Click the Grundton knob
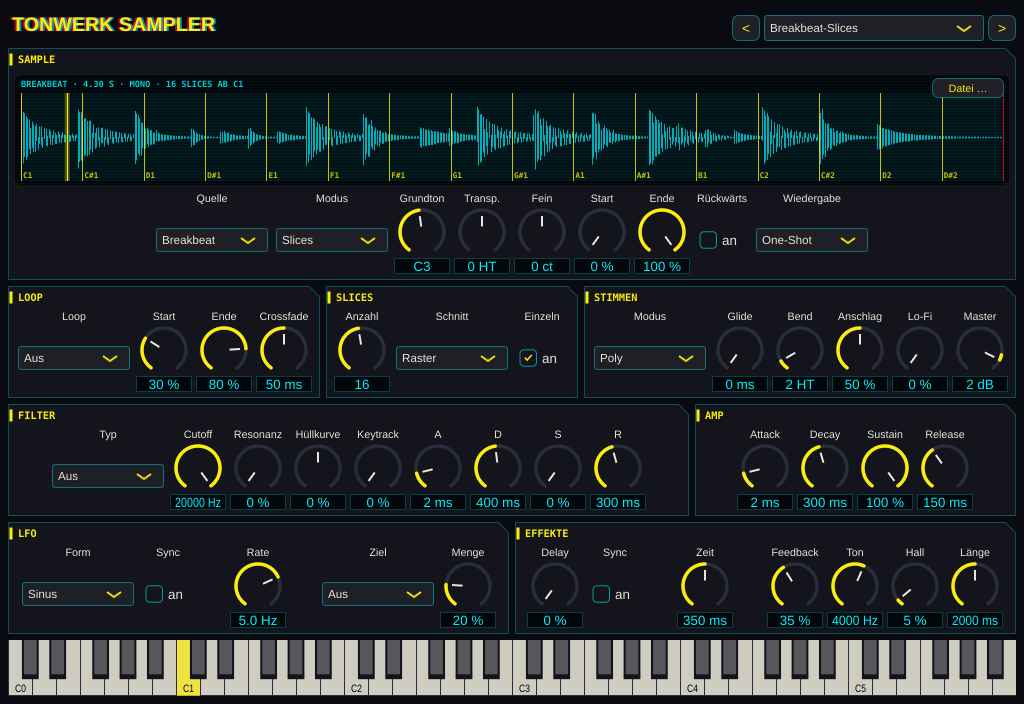1024x704 pixels. click(422, 232)
